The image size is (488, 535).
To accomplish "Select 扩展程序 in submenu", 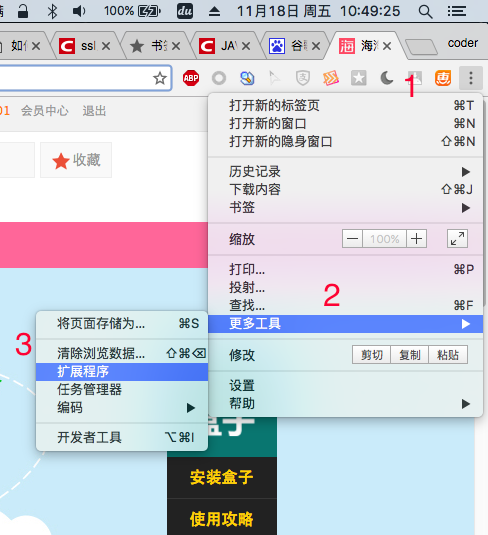I will click(122, 372).
